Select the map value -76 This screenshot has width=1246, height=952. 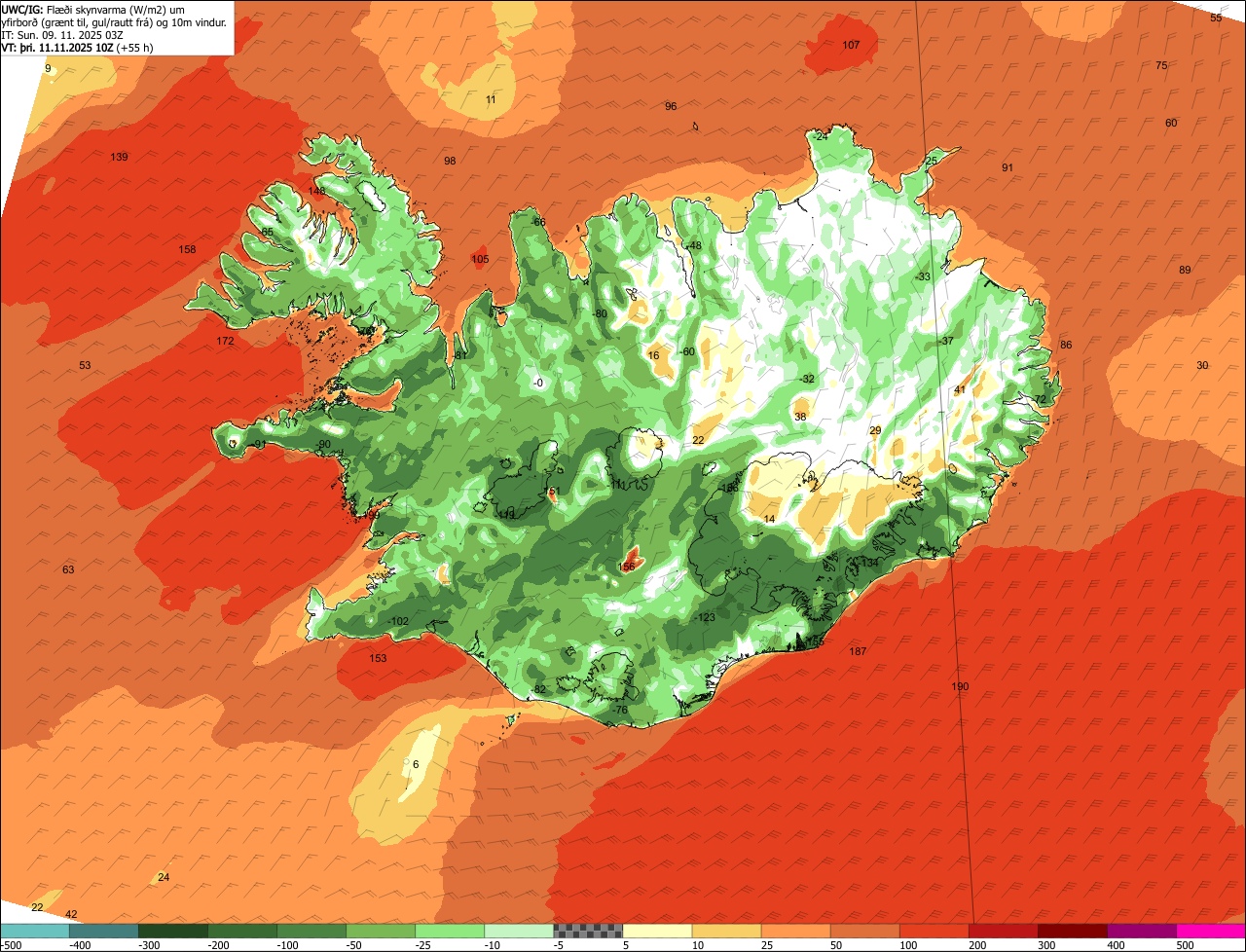point(621,710)
